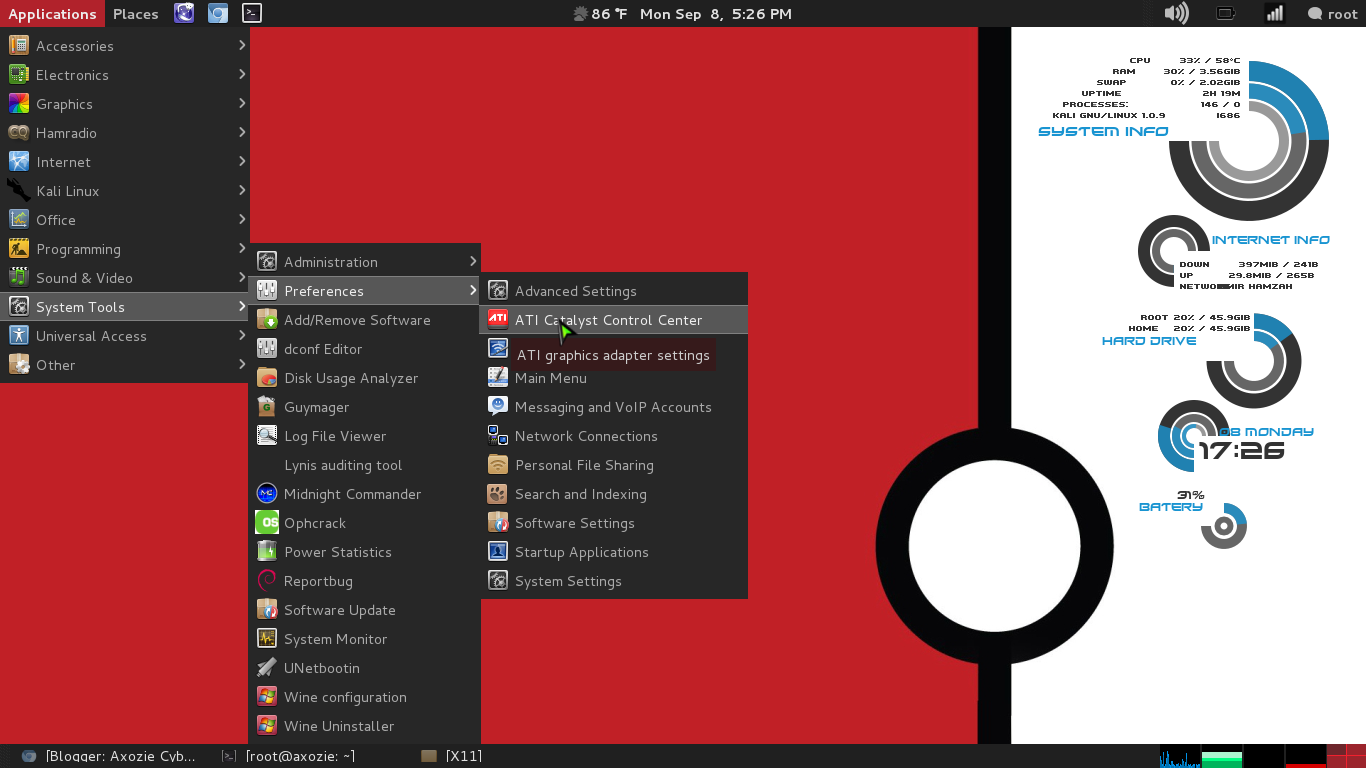Click the Main Menu icon
The width and height of the screenshot is (1366, 768).
[498, 378]
